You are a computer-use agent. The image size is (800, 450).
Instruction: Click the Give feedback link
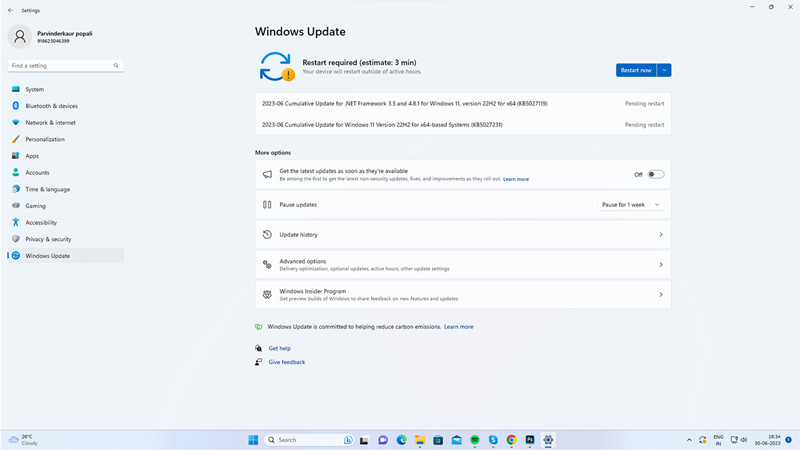287,362
